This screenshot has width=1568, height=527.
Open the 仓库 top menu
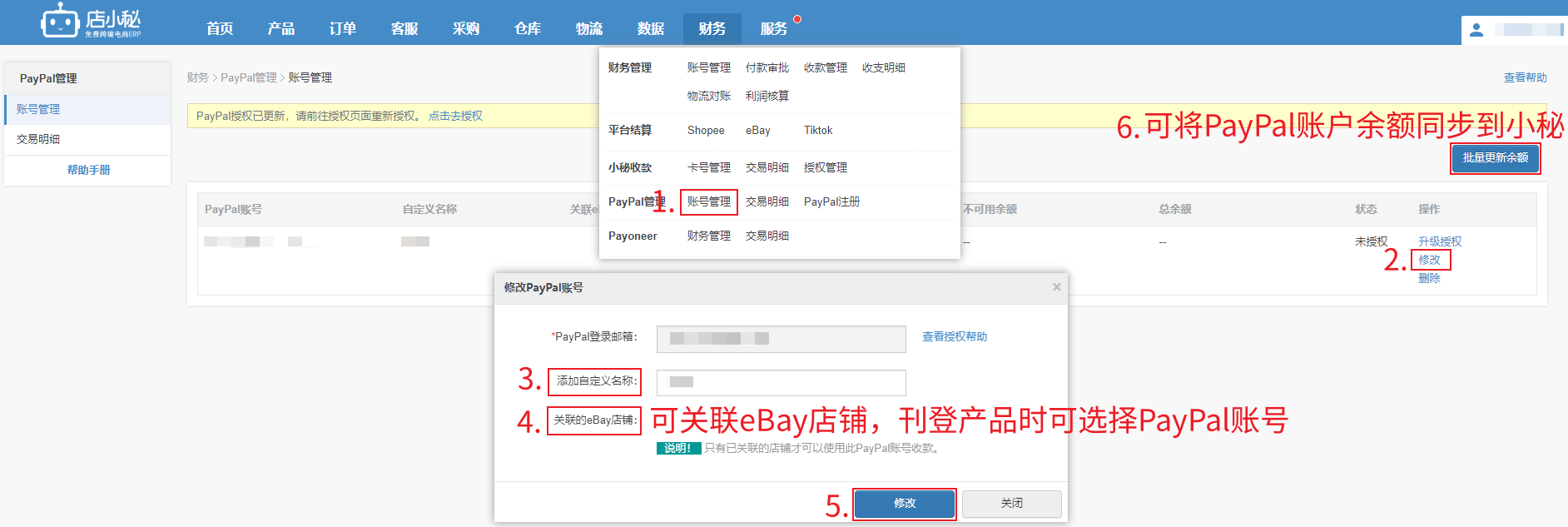[528, 28]
